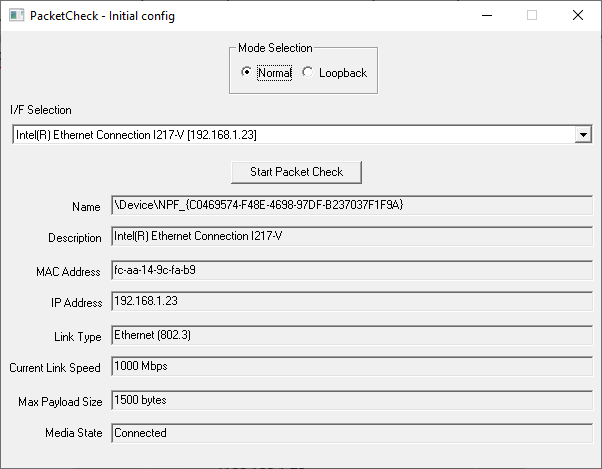Click the Media State field showing Connected
602x469 pixels.
(x=352, y=433)
